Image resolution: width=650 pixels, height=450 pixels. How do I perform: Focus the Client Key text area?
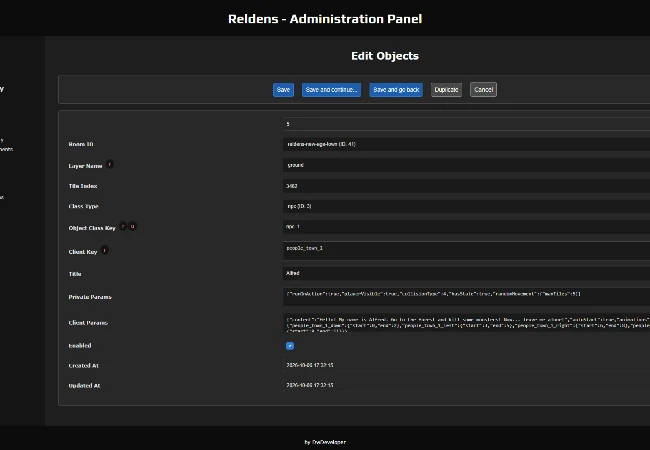coord(466,251)
